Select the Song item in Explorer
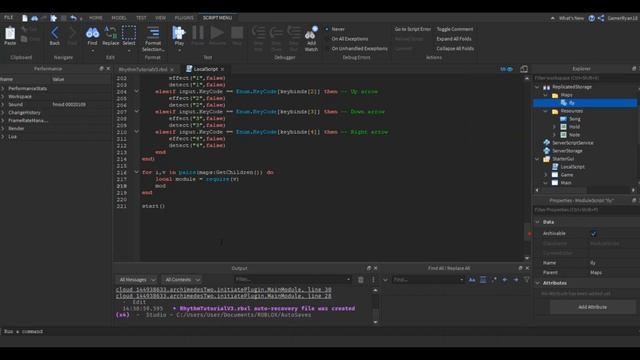The image size is (640, 360). click(575, 119)
